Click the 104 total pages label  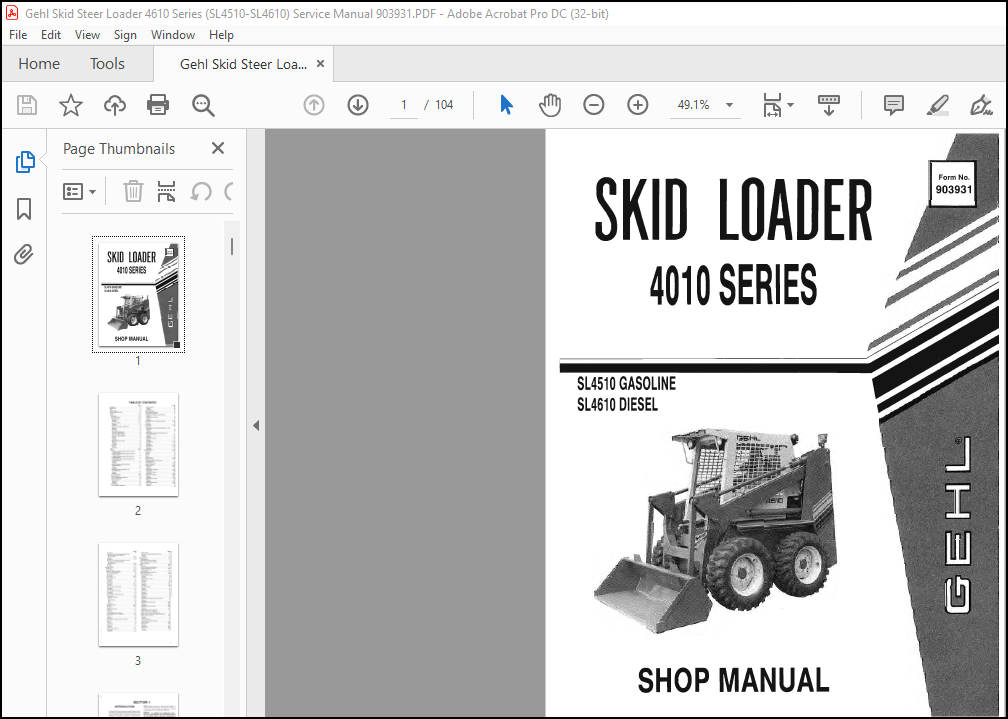444,105
